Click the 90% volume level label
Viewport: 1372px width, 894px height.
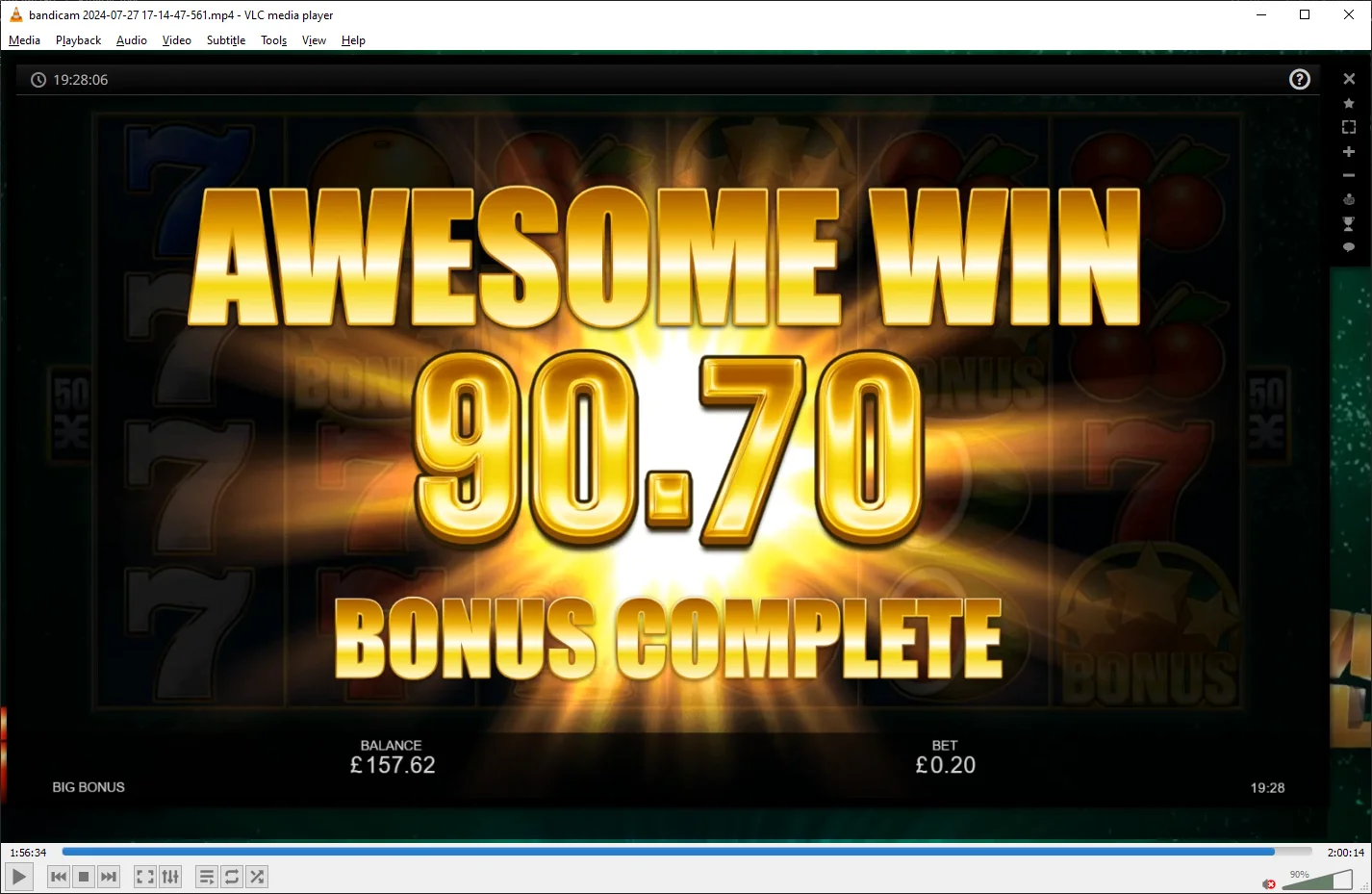coord(1299,874)
